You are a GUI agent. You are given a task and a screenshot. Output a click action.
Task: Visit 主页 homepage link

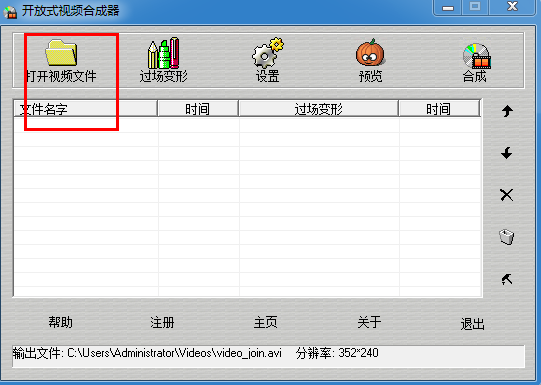tap(265, 322)
